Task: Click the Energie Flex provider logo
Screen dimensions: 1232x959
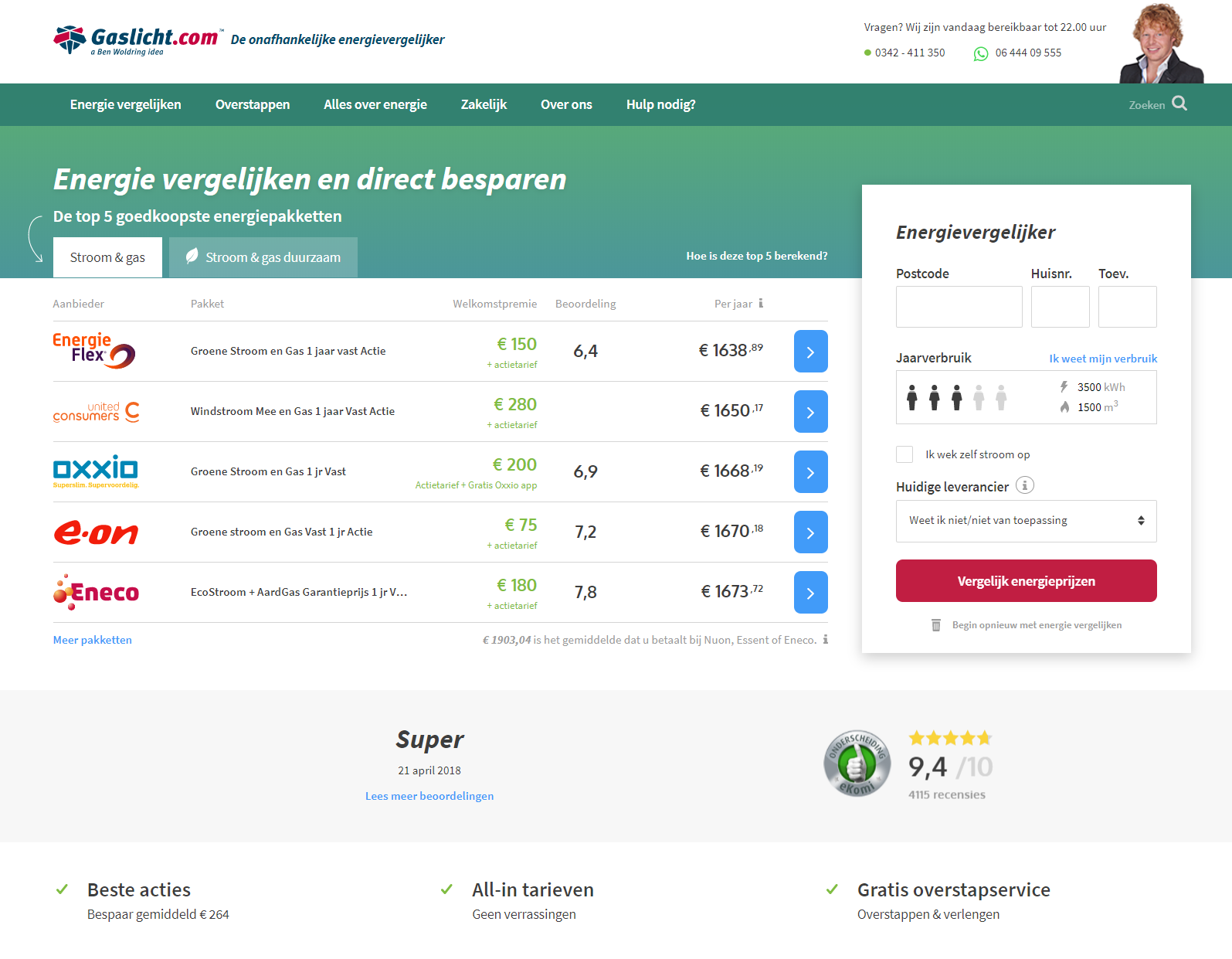Action: pos(94,351)
